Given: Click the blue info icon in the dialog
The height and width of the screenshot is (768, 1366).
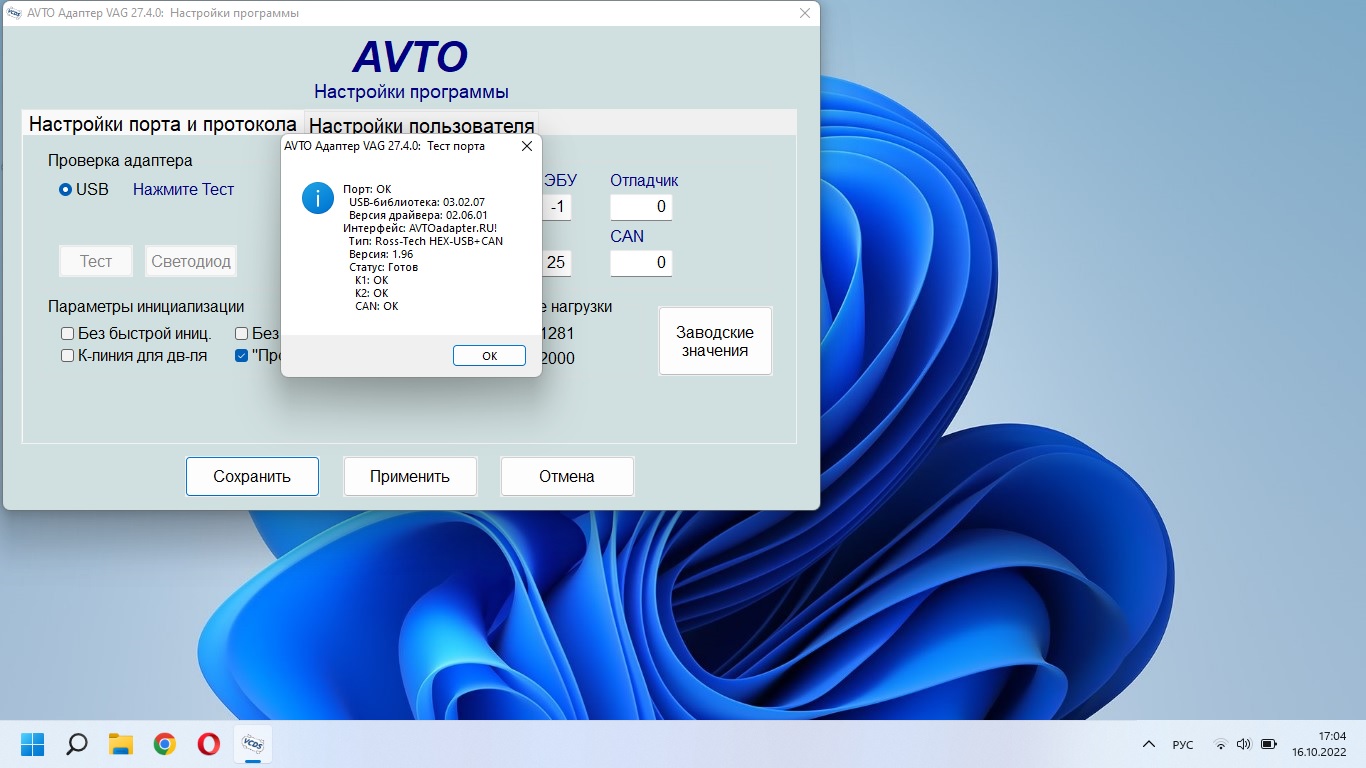Looking at the screenshot, I should click(x=318, y=198).
